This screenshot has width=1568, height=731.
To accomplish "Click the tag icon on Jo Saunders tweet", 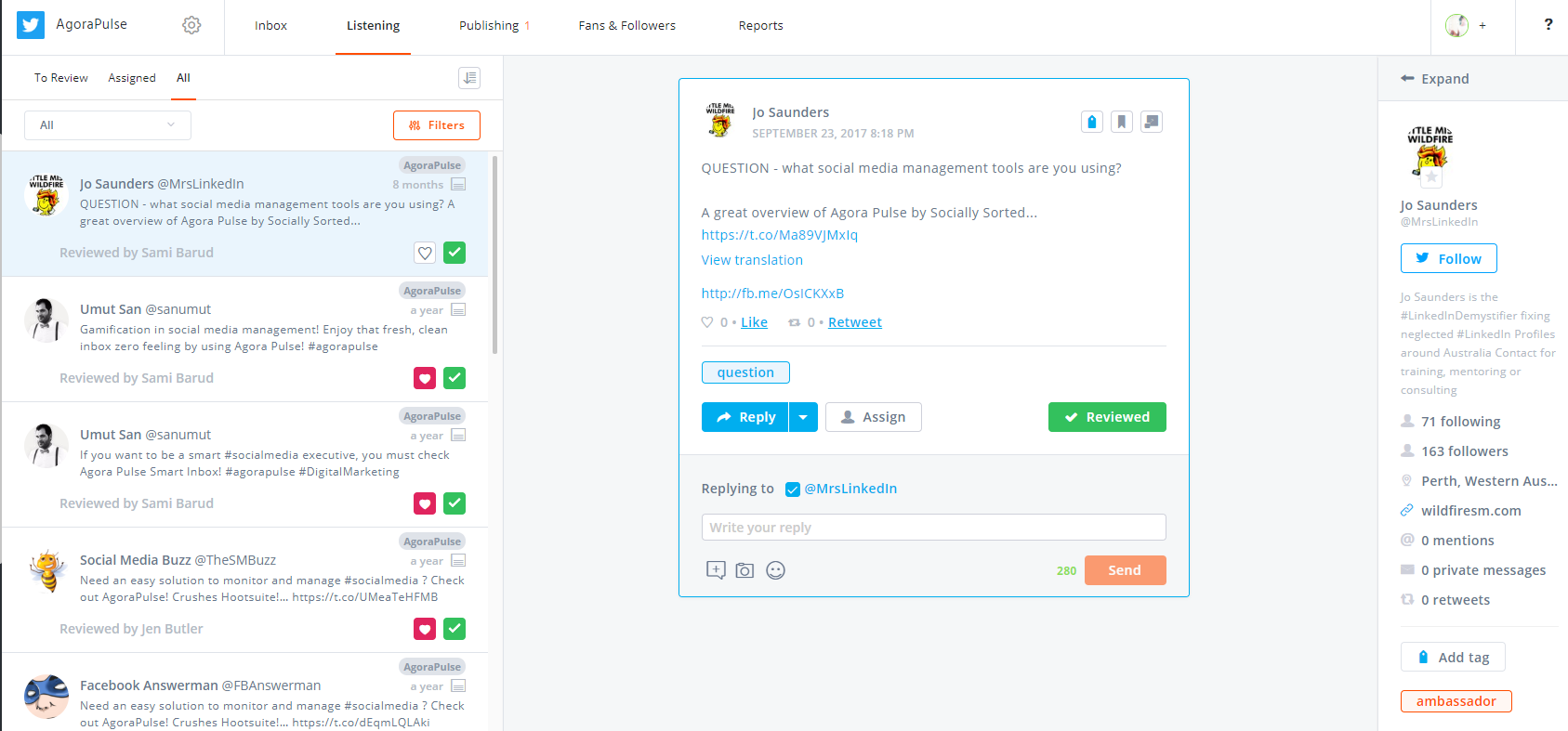I will 1092,122.
